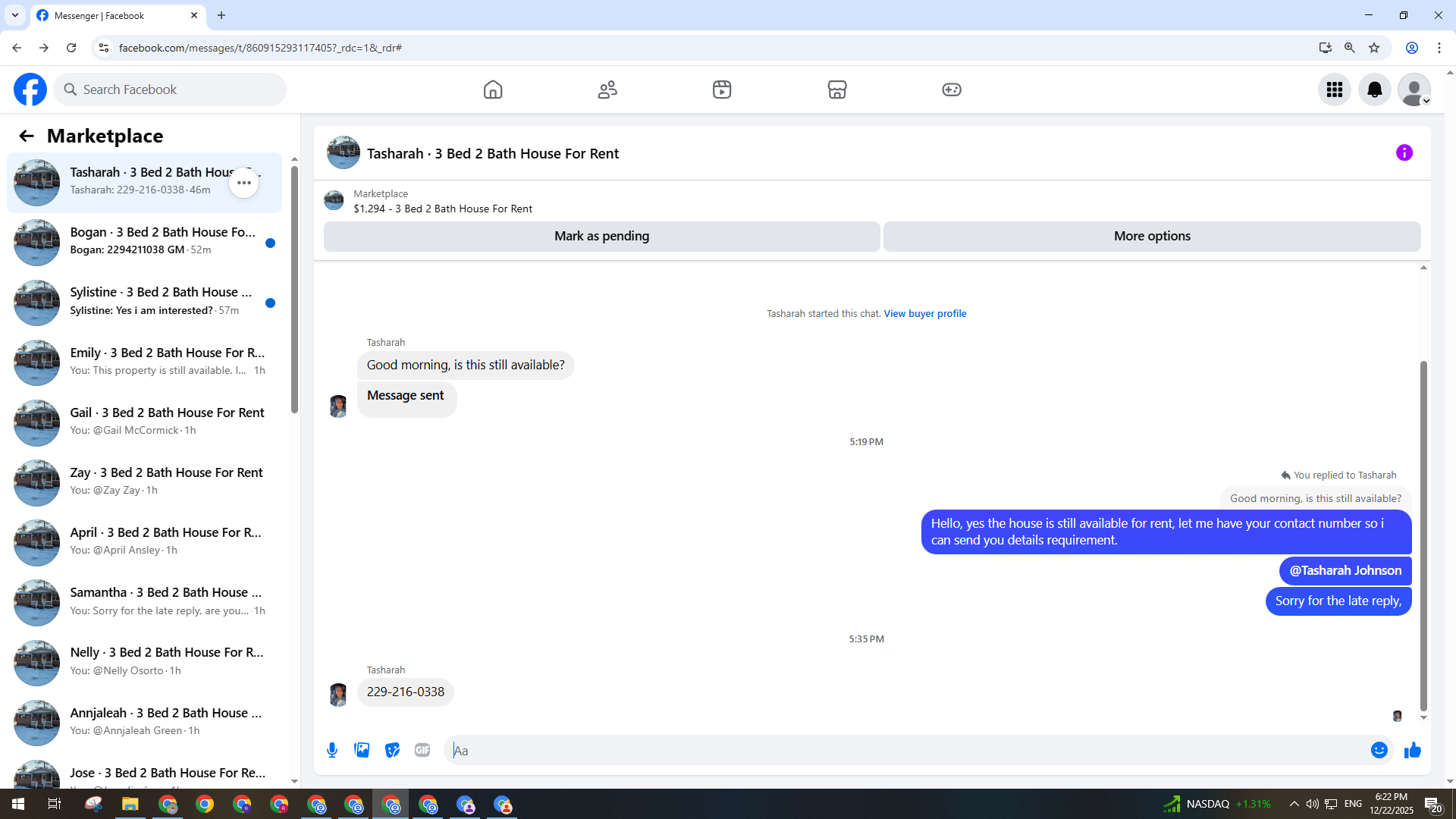
Task: Open File Explorer from the taskbar
Action: (x=130, y=804)
